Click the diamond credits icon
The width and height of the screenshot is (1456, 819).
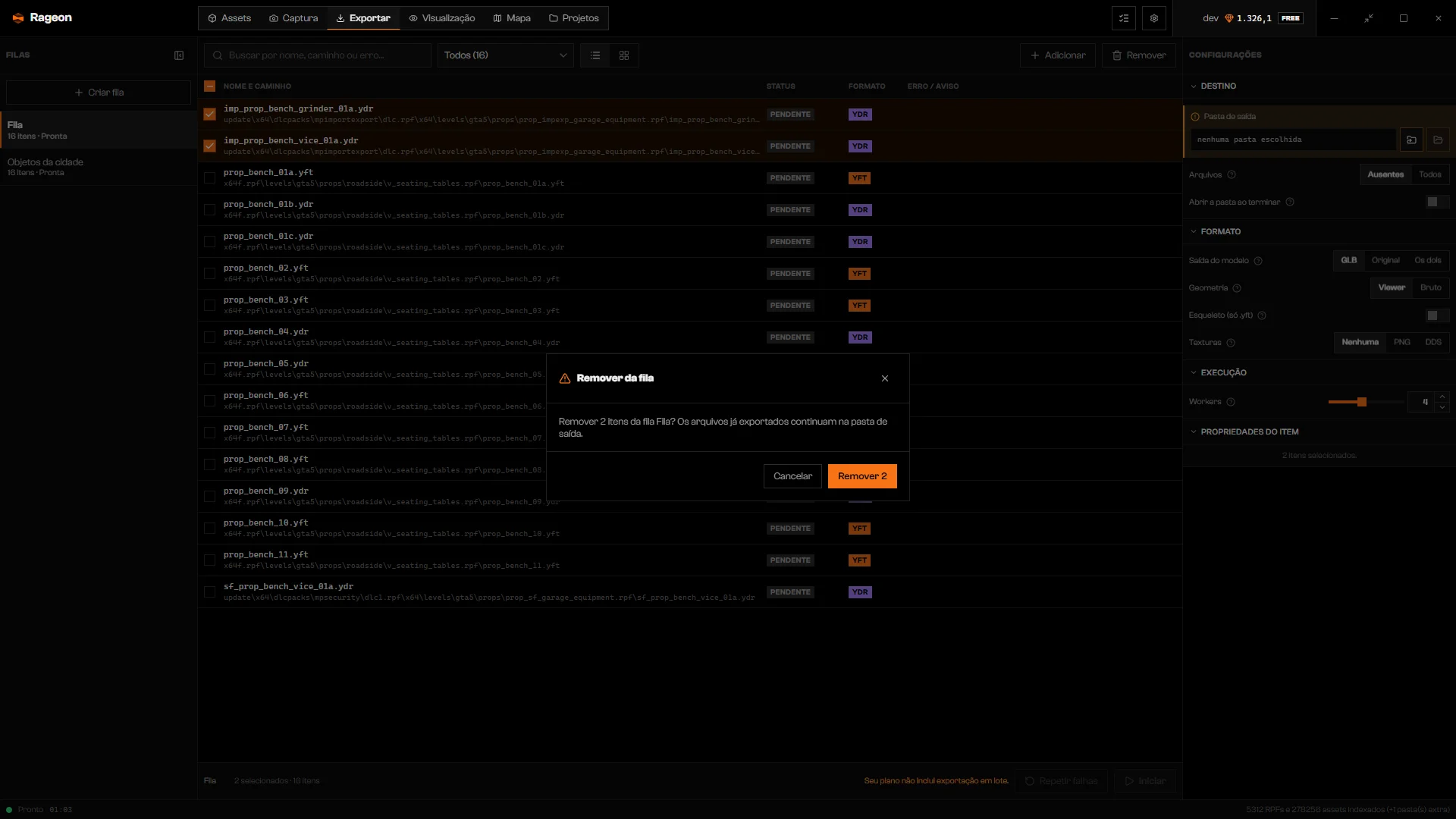pos(1229,18)
